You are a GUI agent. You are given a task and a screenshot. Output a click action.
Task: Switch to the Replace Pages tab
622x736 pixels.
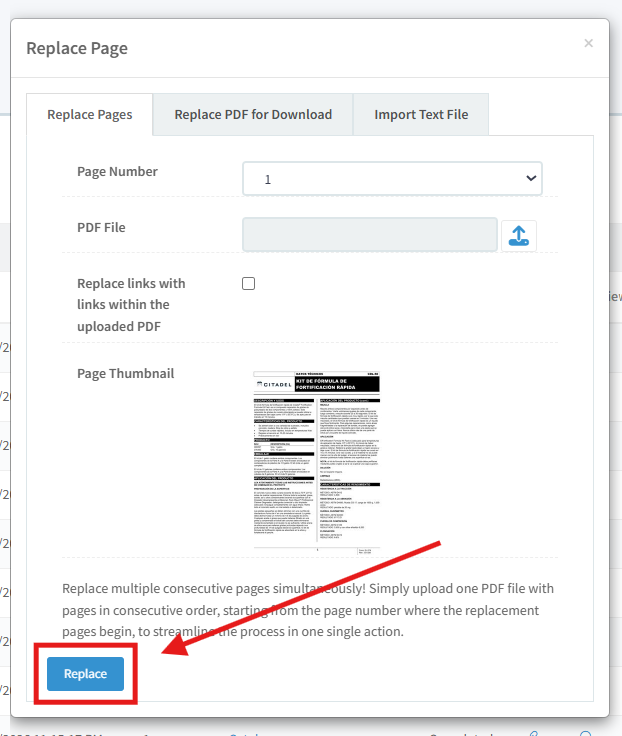coord(90,115)
